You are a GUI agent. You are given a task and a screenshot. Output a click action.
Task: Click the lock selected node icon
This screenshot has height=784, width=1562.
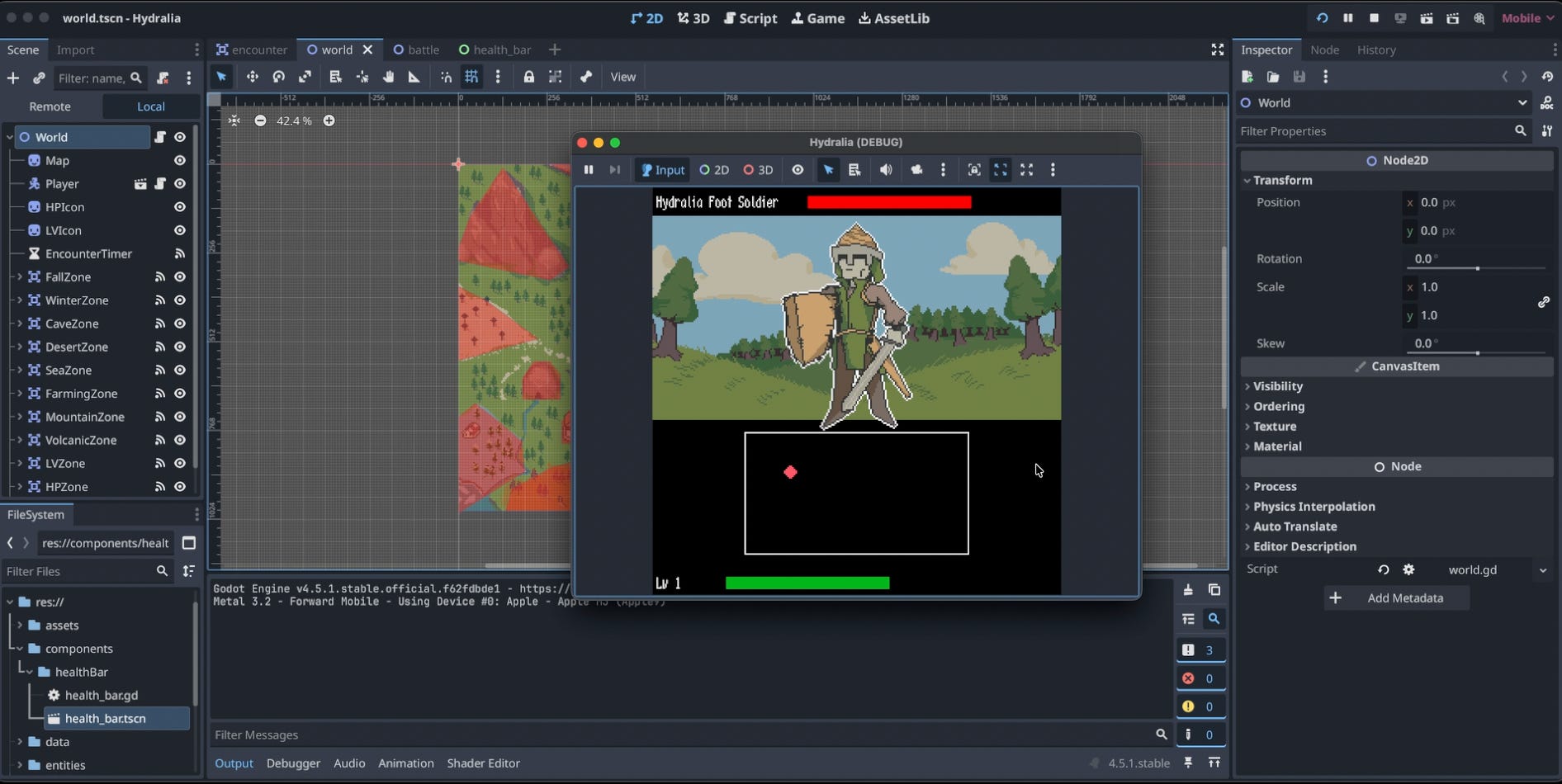click(529, 77)
